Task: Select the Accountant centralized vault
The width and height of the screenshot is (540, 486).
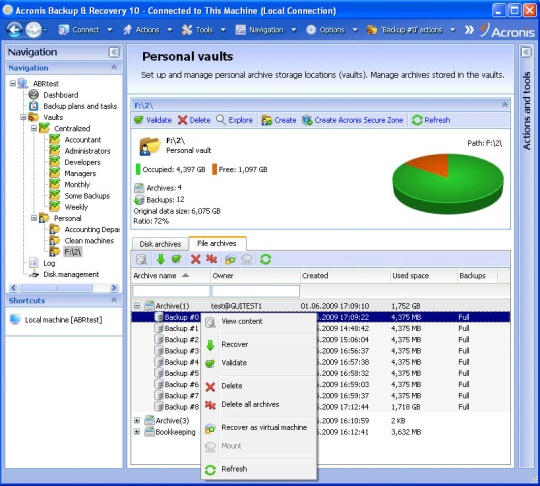Action: click(83, 140)
